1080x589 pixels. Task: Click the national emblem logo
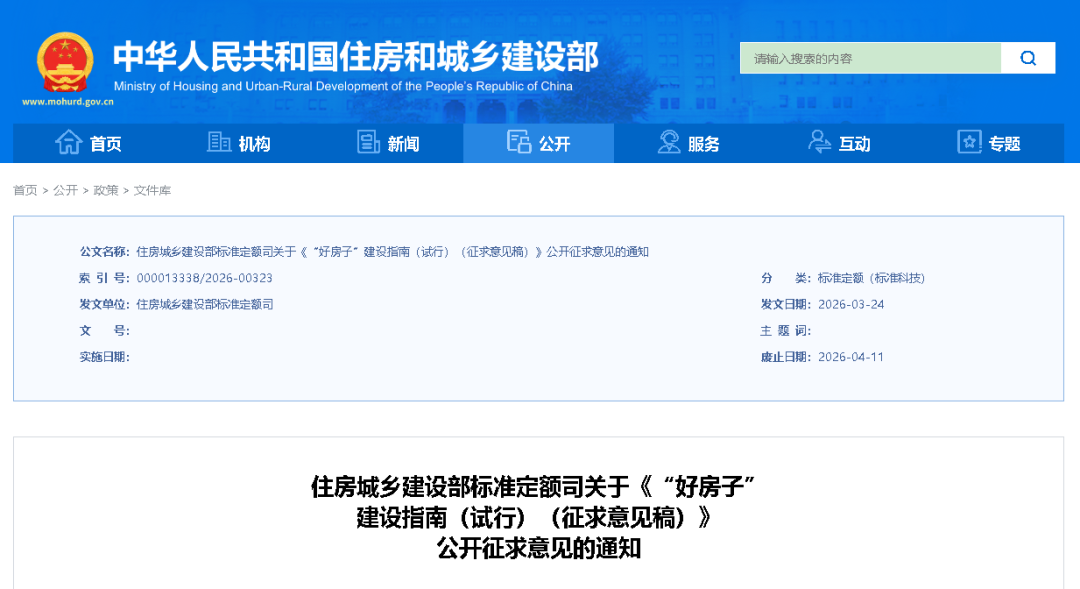65,62
